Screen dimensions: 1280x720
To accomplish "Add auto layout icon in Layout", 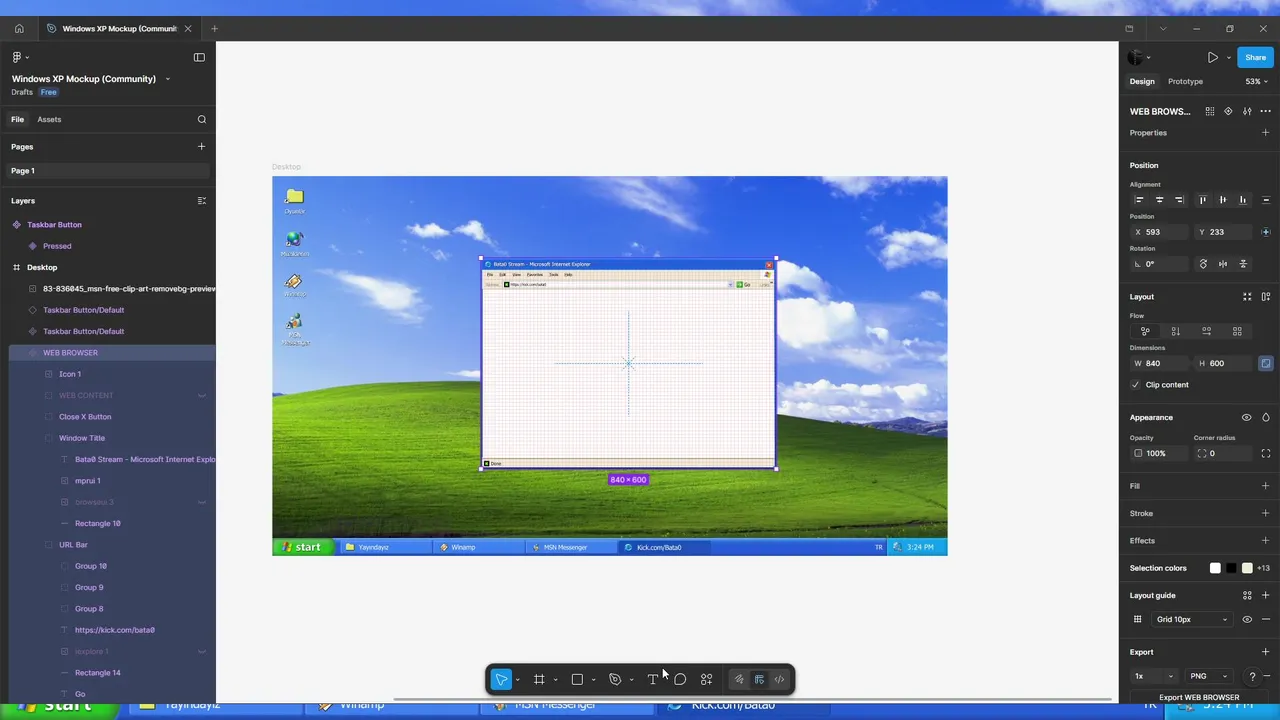I will (1266, 297).
